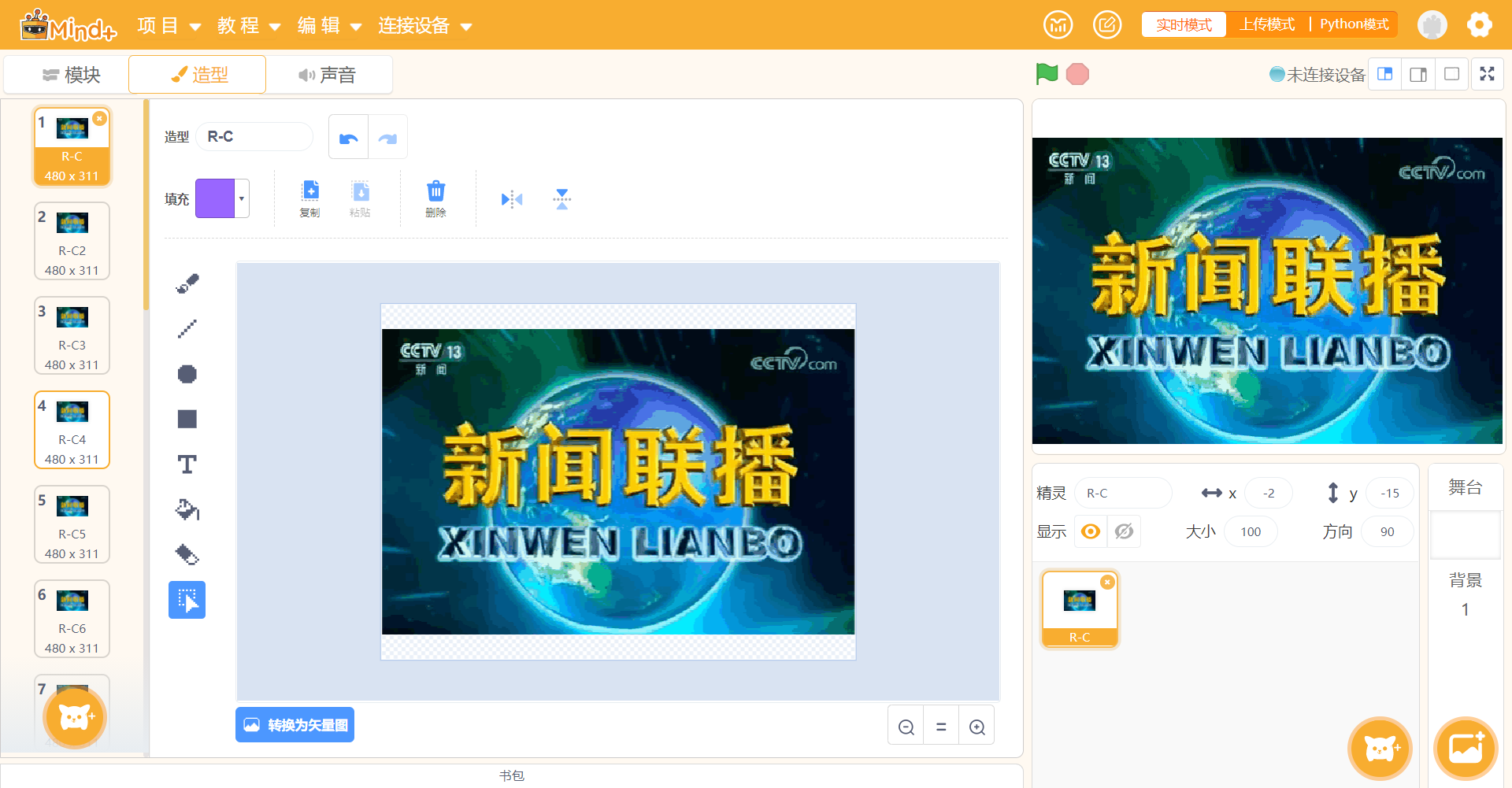The width and height of the screenshot is (1512, 788).
Task: Click the green flag to run
Action: [x=1047, y=74]
